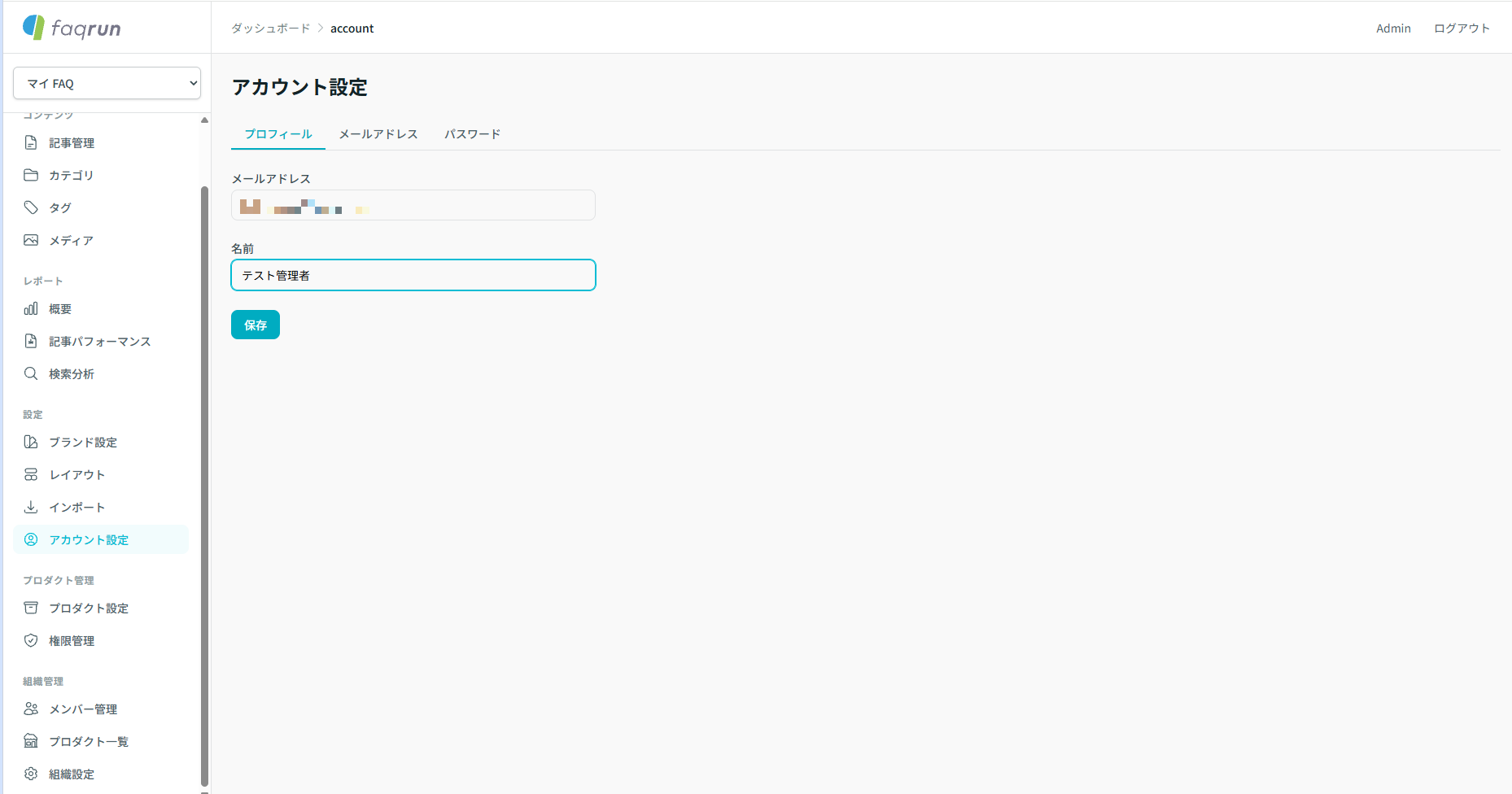
Task: Click the 組織管理 section label
Action: [43, 681]
